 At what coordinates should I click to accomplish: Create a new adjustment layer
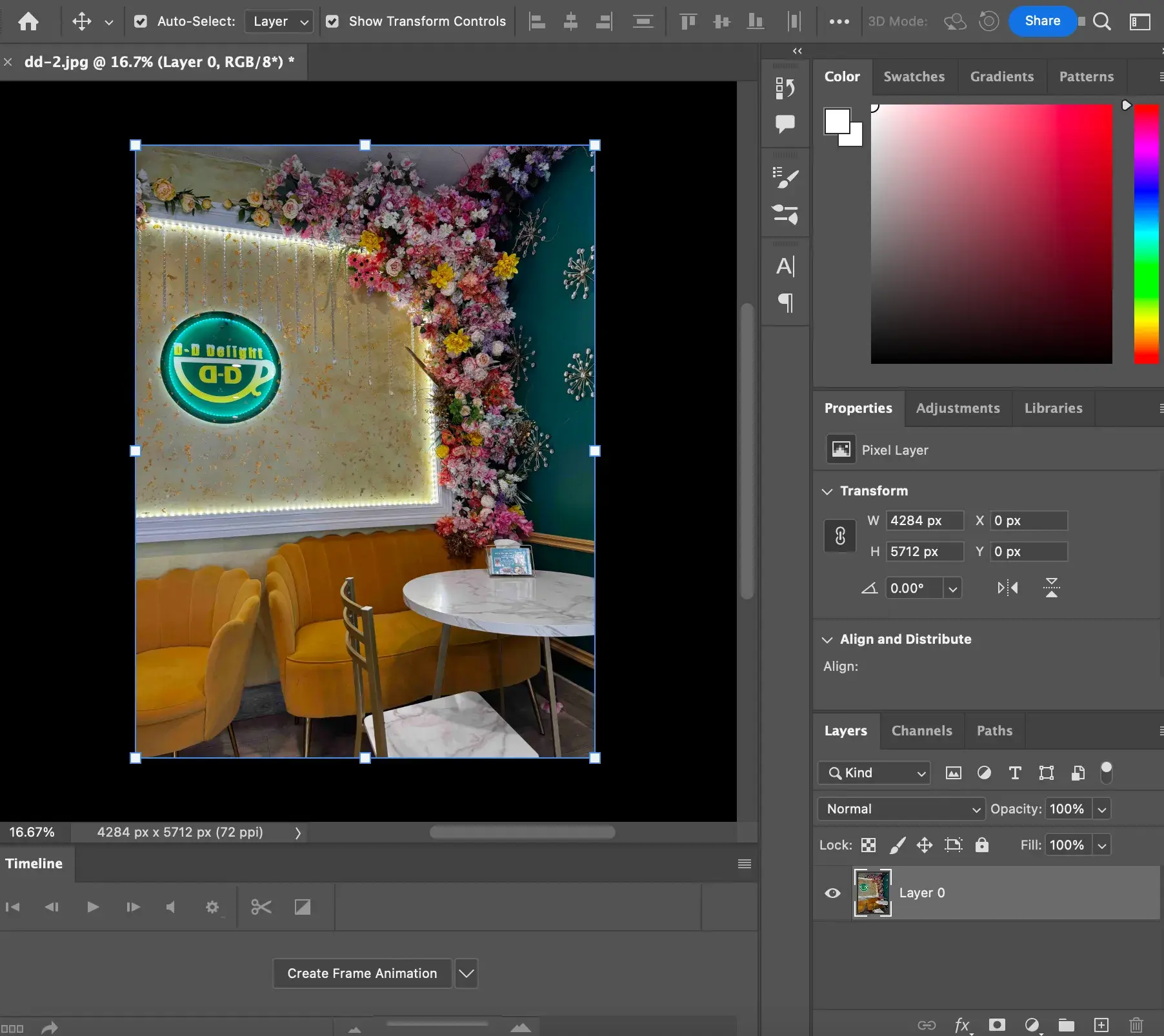tap(1032, 1025)
